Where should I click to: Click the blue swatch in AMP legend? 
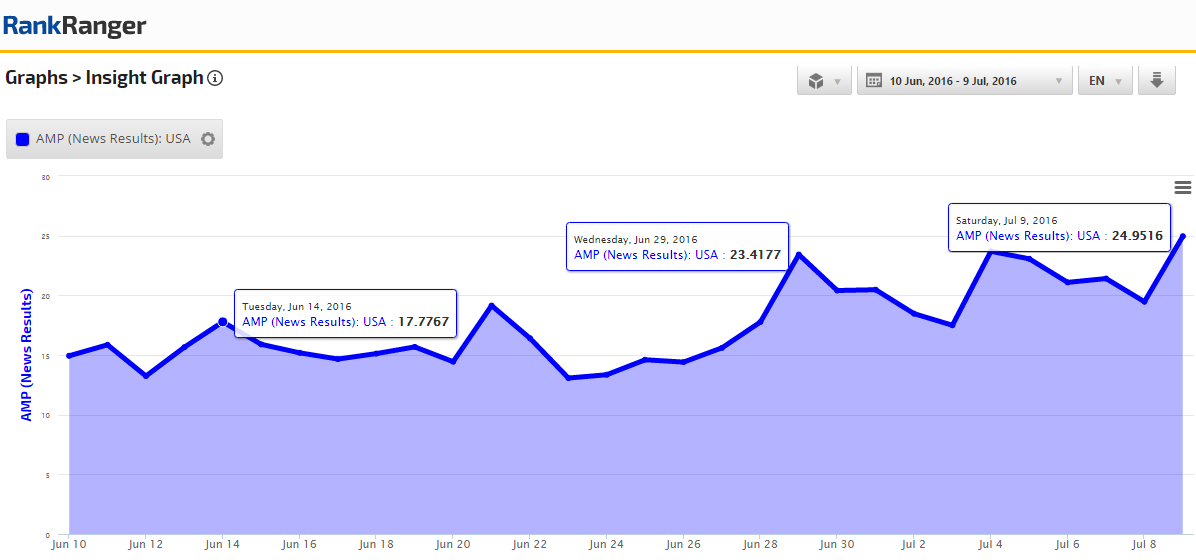point(23,139)
